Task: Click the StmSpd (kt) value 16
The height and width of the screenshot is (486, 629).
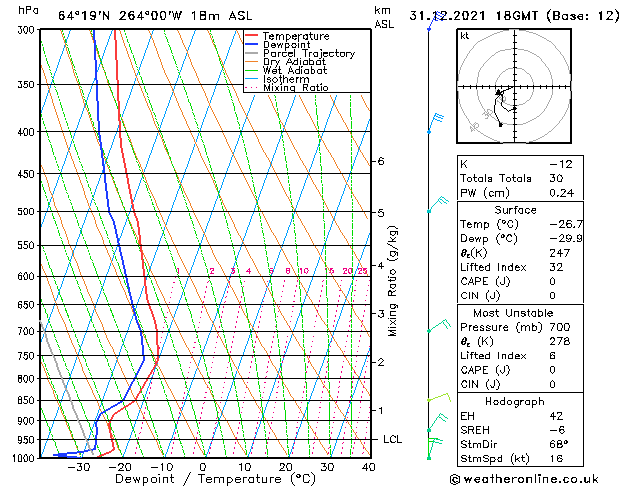Action: [x=556, y=458]
